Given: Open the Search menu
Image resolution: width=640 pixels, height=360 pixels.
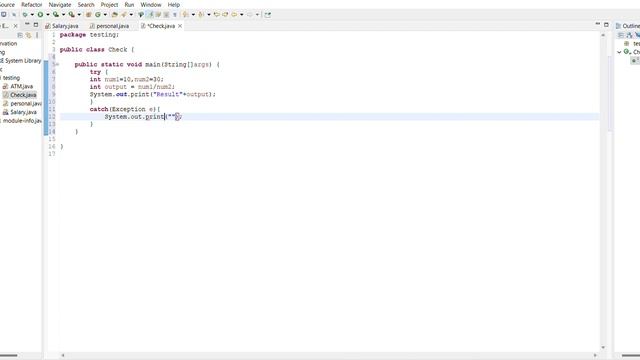Looking at the screenshot, I should pyautogui.click(x=86, y=4).
